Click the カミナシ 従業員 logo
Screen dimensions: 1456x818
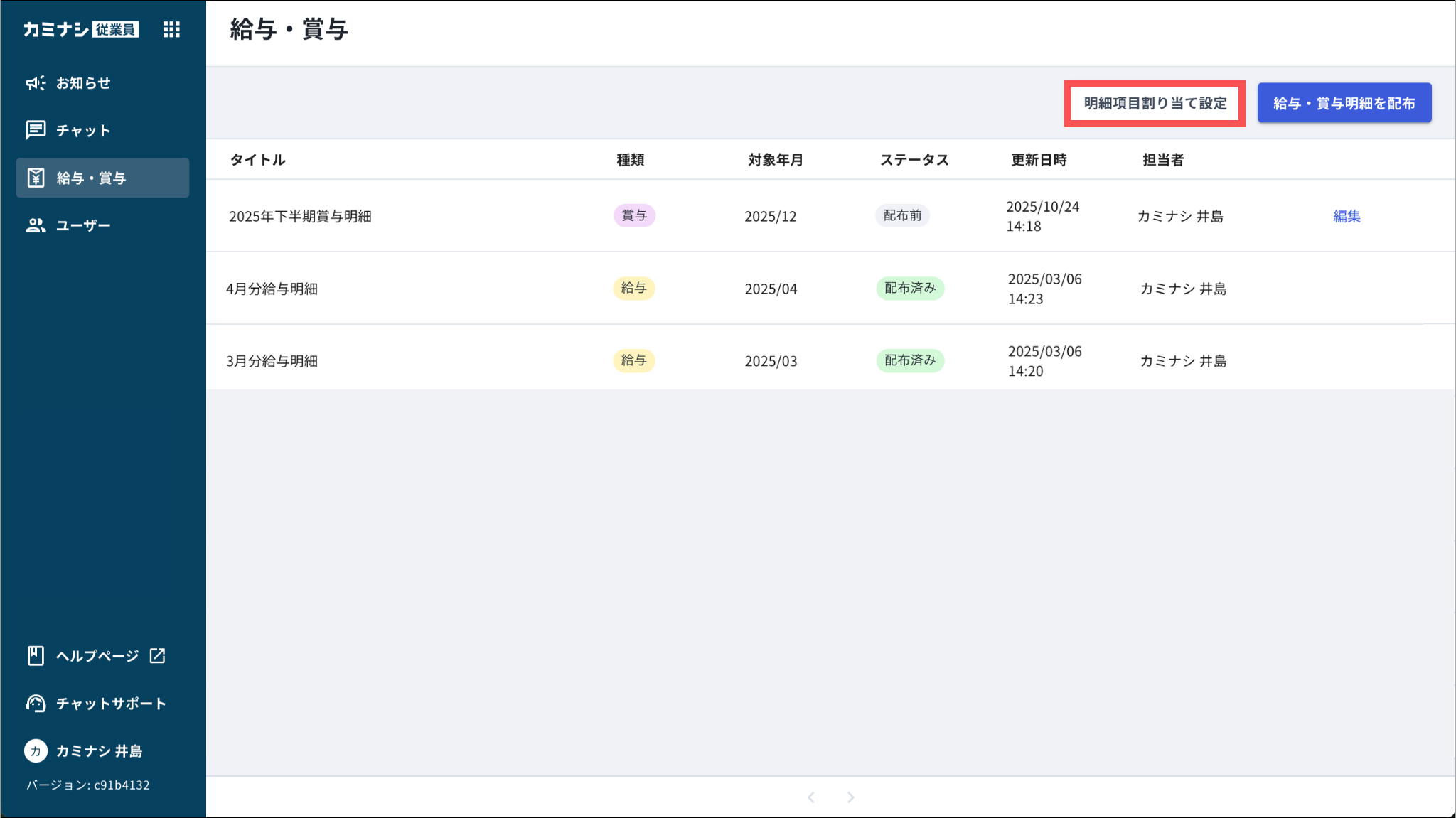(81, 29)
